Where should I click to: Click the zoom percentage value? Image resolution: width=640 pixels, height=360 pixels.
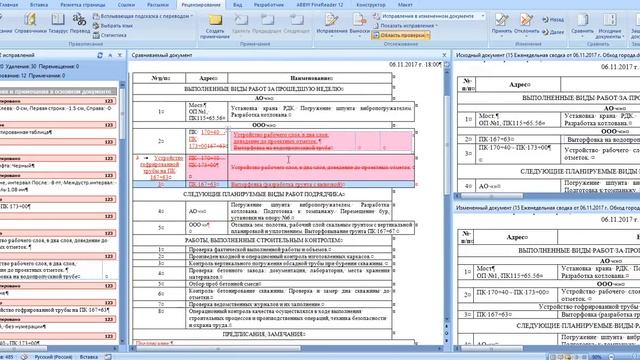click(597, 357)
